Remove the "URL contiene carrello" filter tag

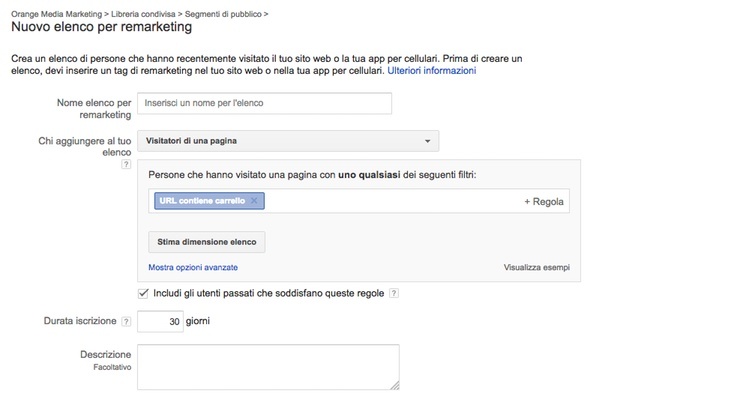pyautogui.click(x=254, y=201)
